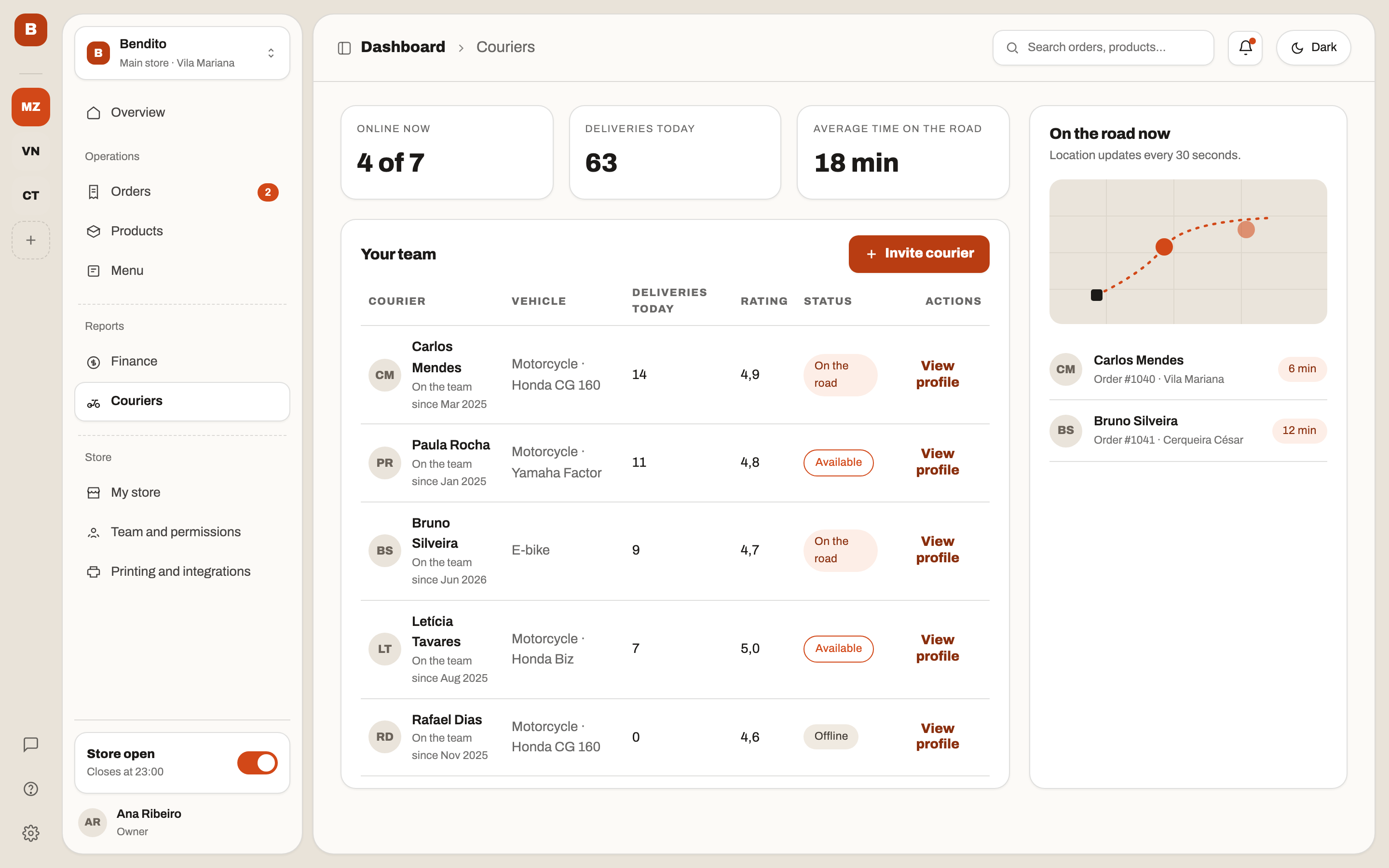
Task: Click the 12 min ETA badge
Action: 1299,431
